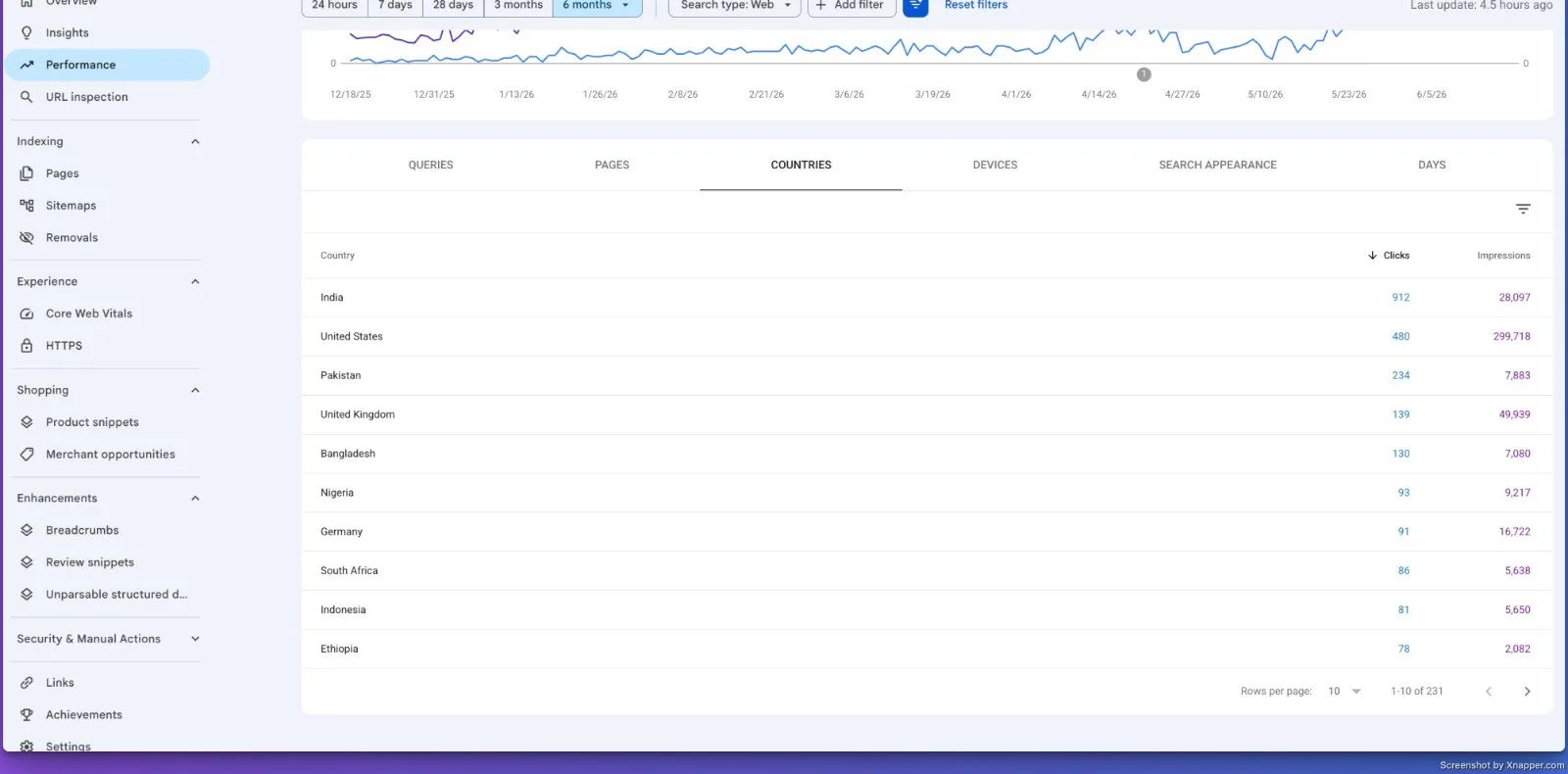Sort table by Clicks column

[1389, 256]
